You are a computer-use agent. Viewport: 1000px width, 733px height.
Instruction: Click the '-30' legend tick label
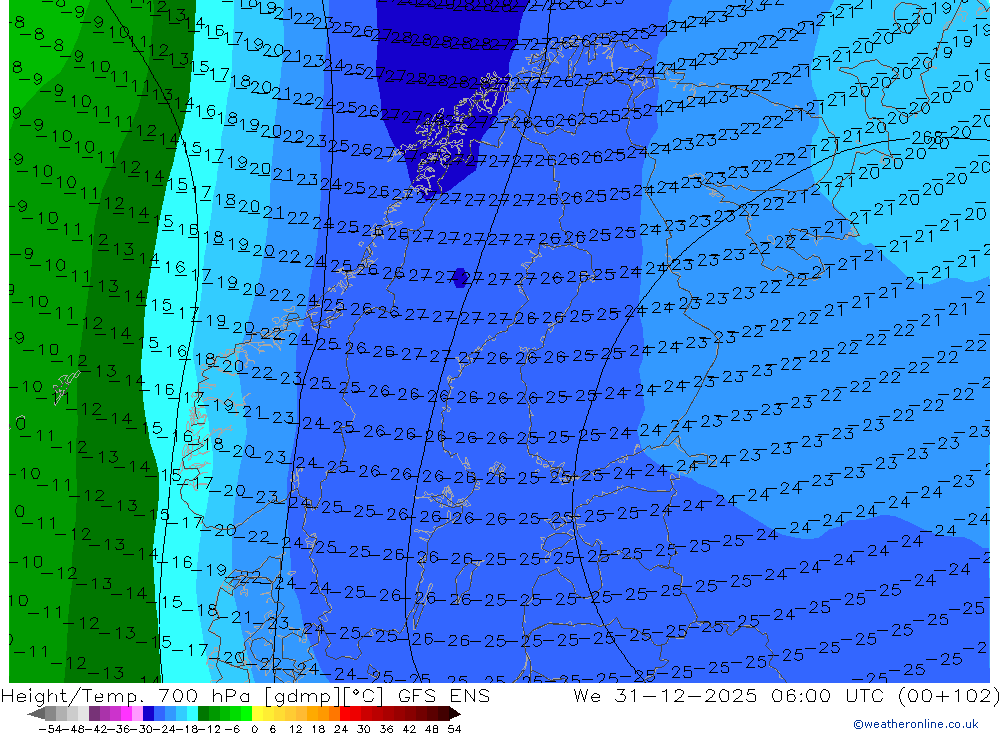[x=142, y=729]
